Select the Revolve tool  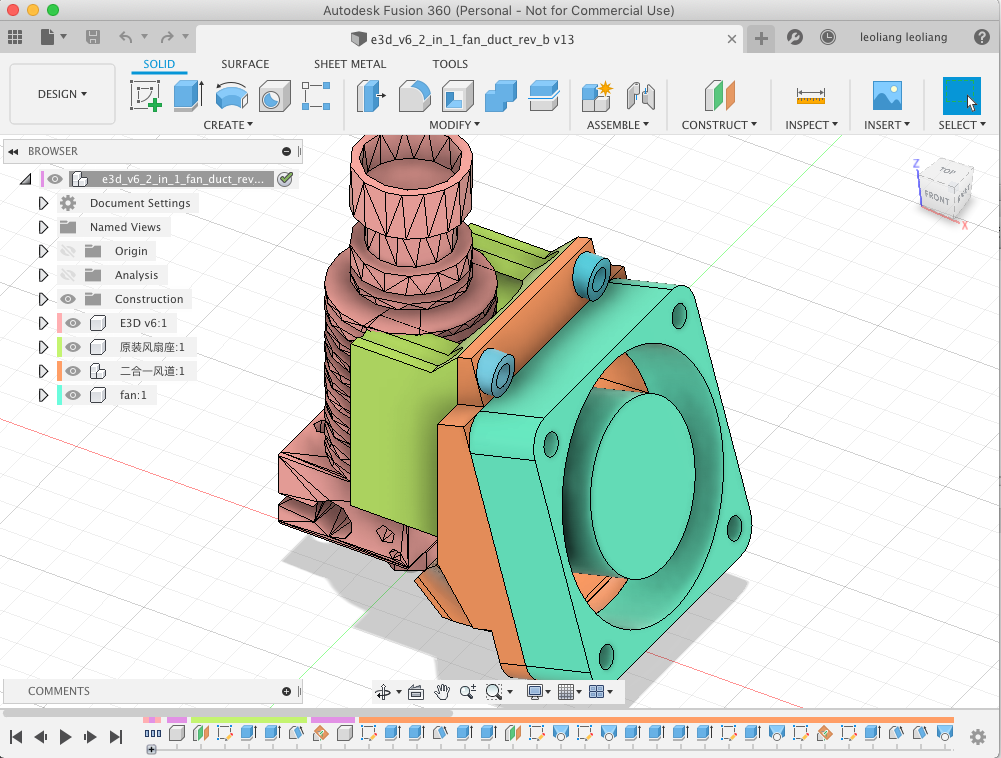pyautogui.click(x=231, y=96)
